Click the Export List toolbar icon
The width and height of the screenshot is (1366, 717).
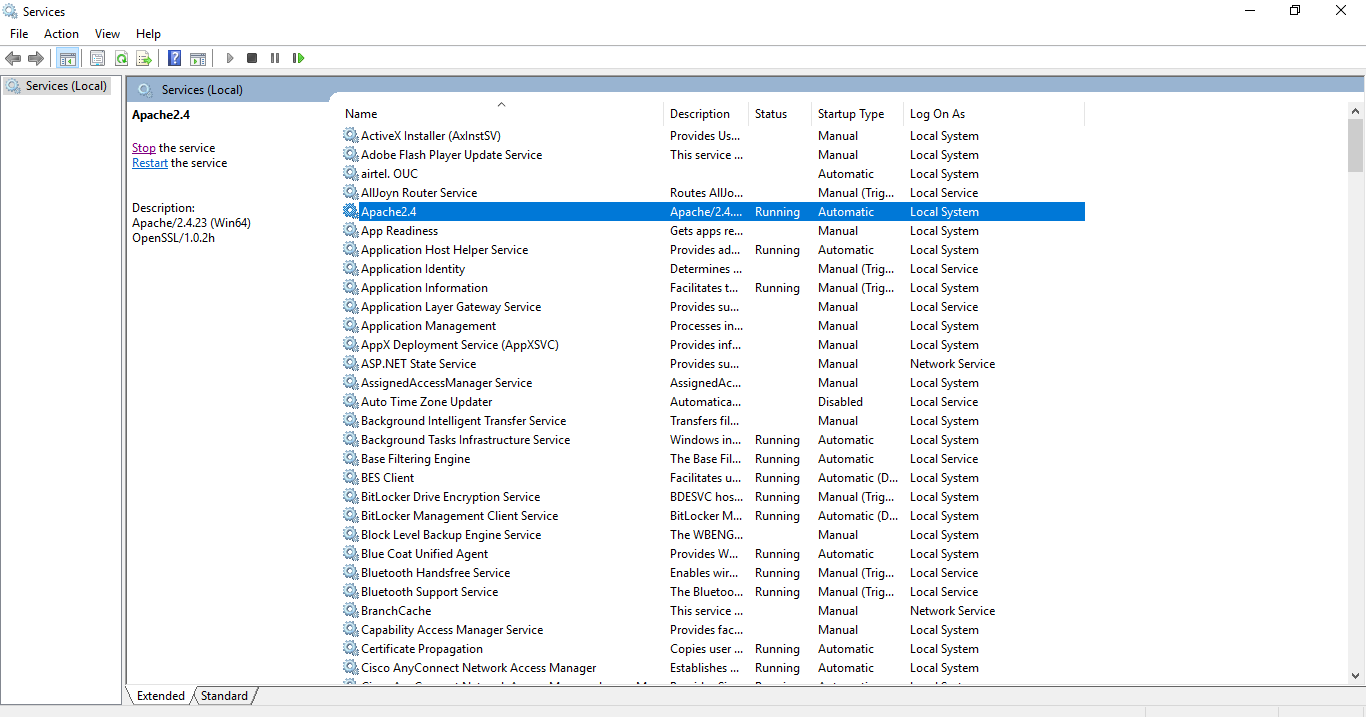tap(143, 57)
